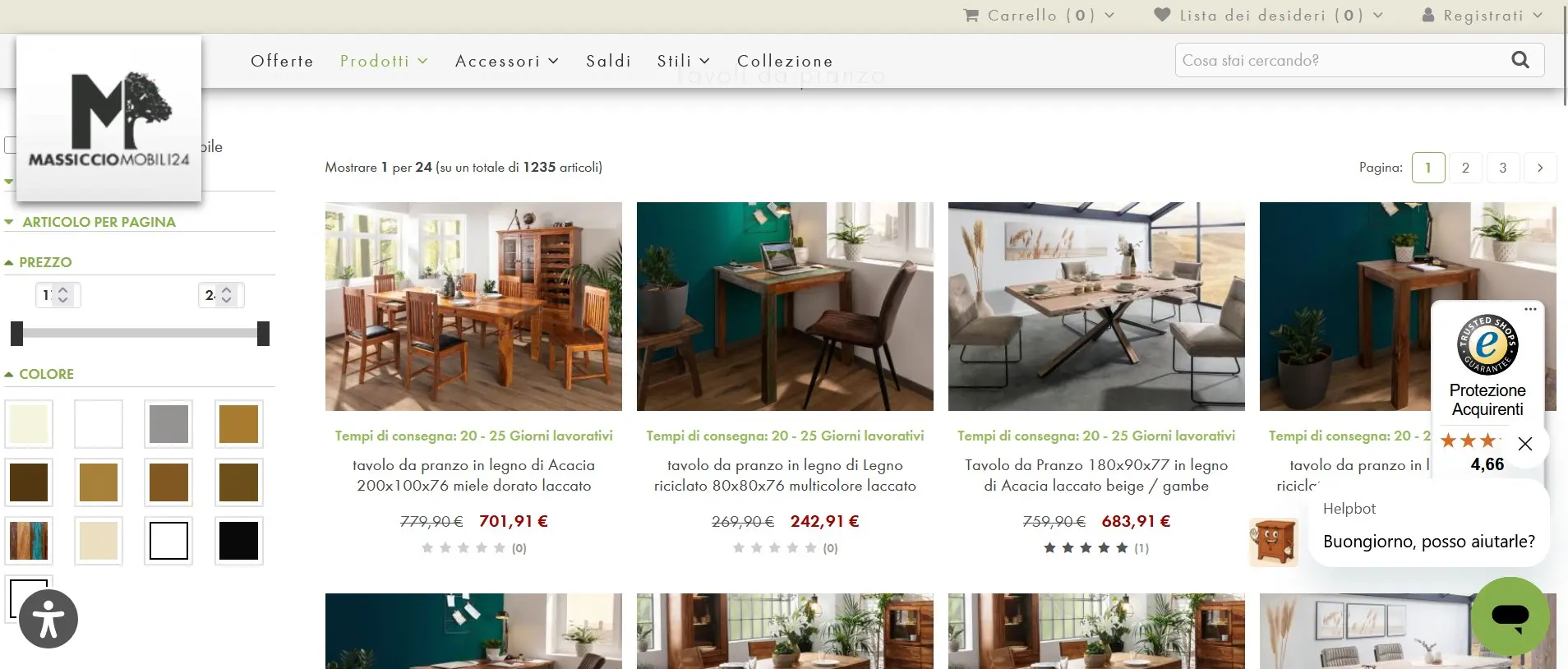This screenshot has height=669, width=1568.
Task: Click the Massicciomobili24 logo
Action: click(109, 118)
